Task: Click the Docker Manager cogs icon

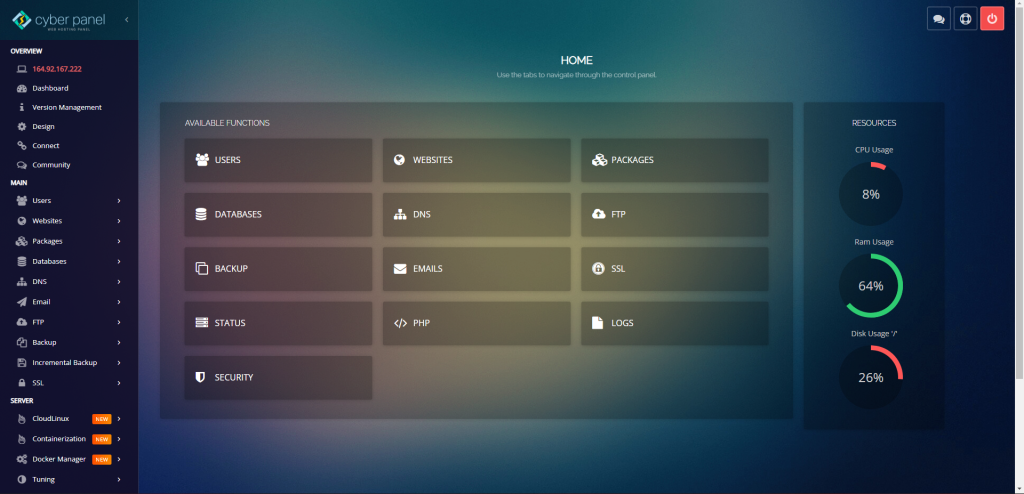Action: 22,459
